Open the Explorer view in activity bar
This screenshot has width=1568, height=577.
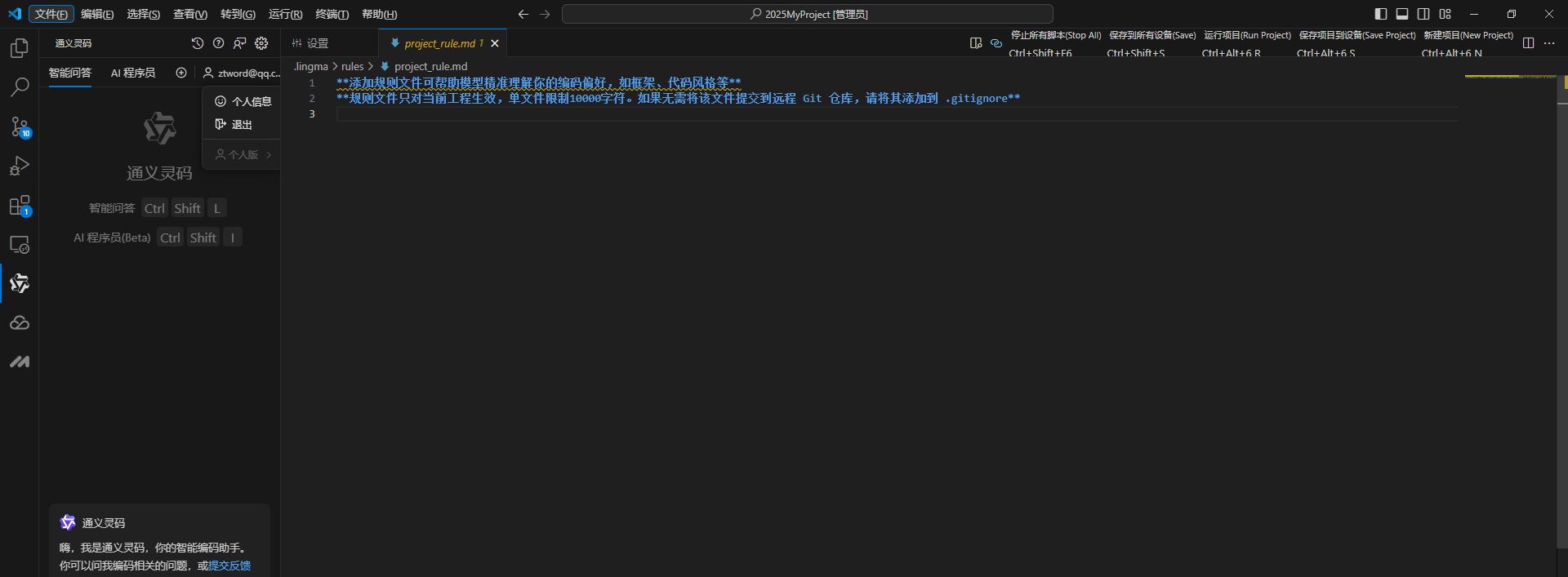(20, 48)
